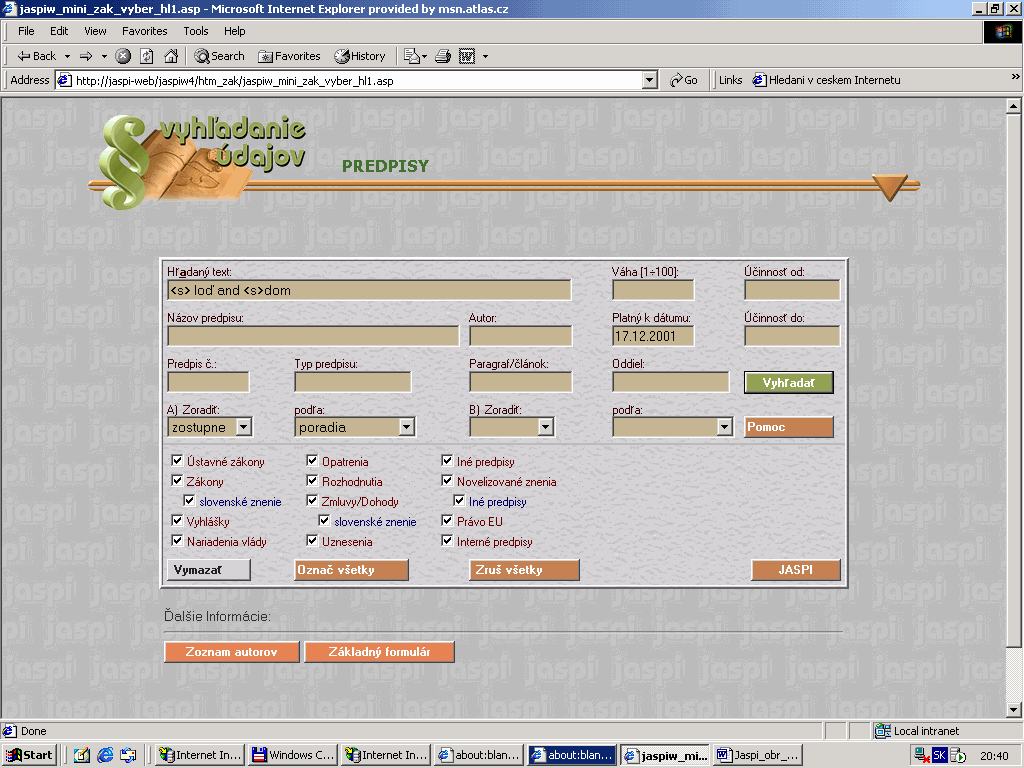Click the Forward arrow toolbar button
The image size is (1024, 768).
[86, 56]
